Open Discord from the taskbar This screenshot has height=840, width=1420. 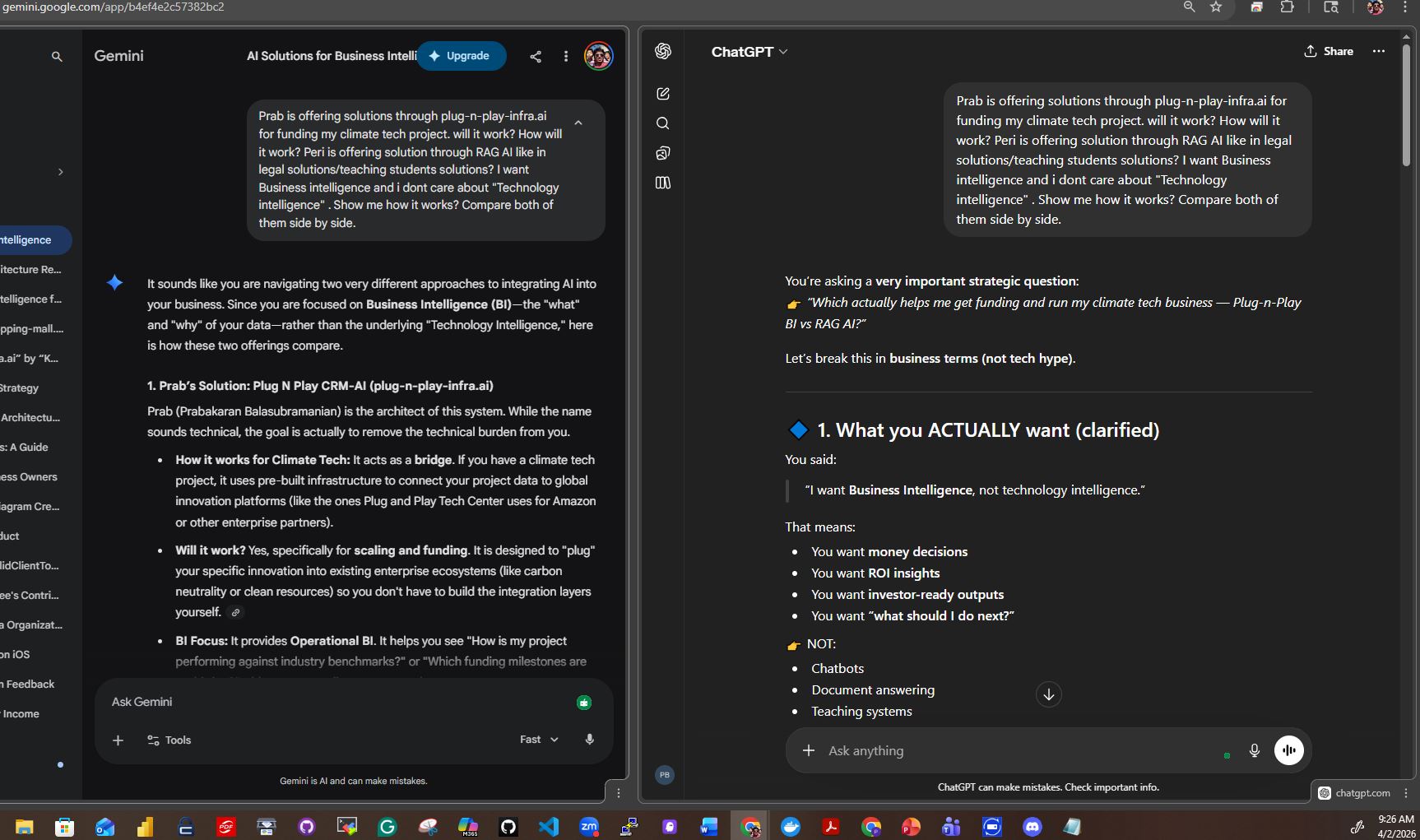pyautogui.click(x=1031, y=827)
